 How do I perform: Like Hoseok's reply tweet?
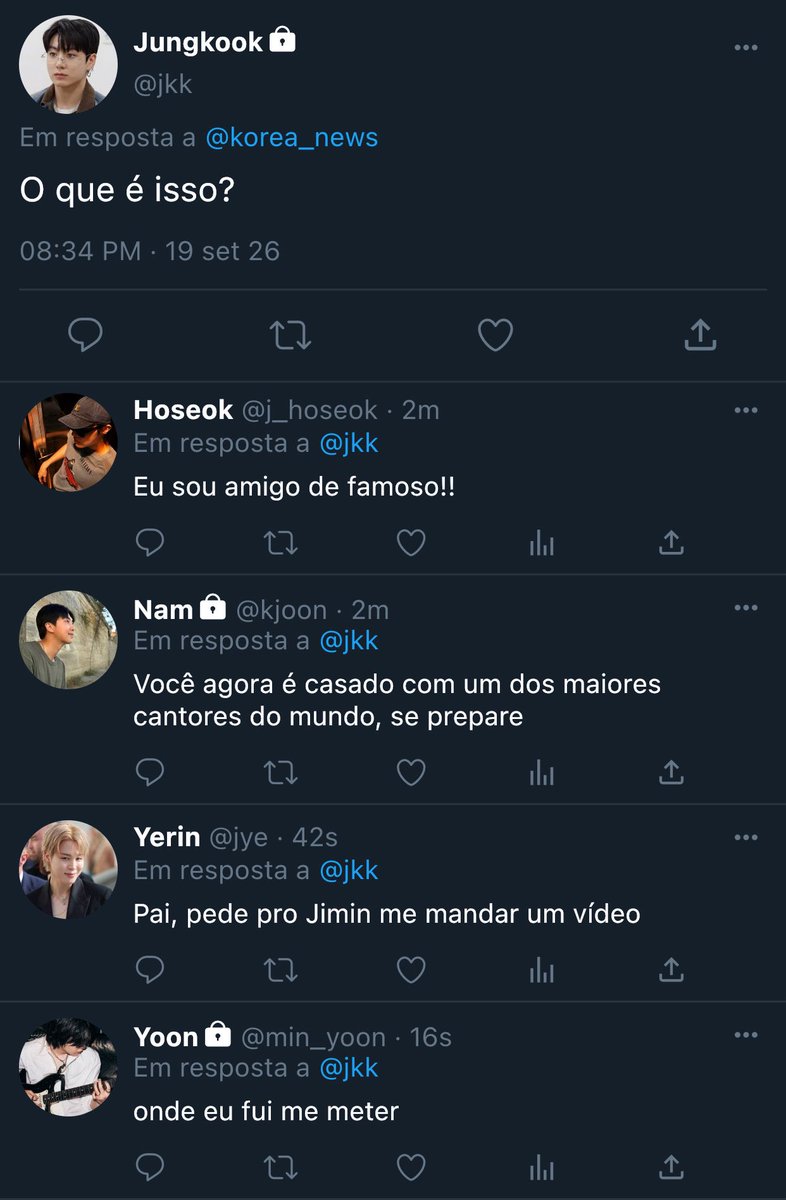pyautogui.click(x=411, y=543)
